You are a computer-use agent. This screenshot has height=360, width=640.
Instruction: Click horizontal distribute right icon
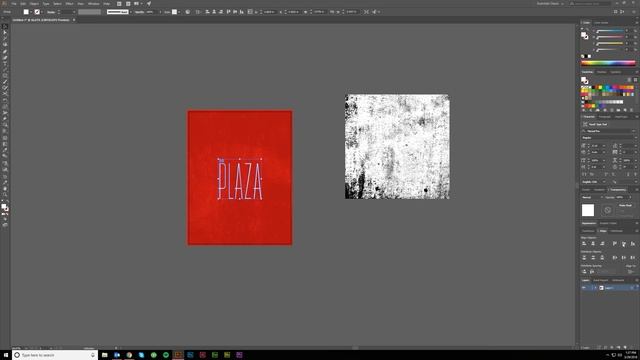[633, 258]
